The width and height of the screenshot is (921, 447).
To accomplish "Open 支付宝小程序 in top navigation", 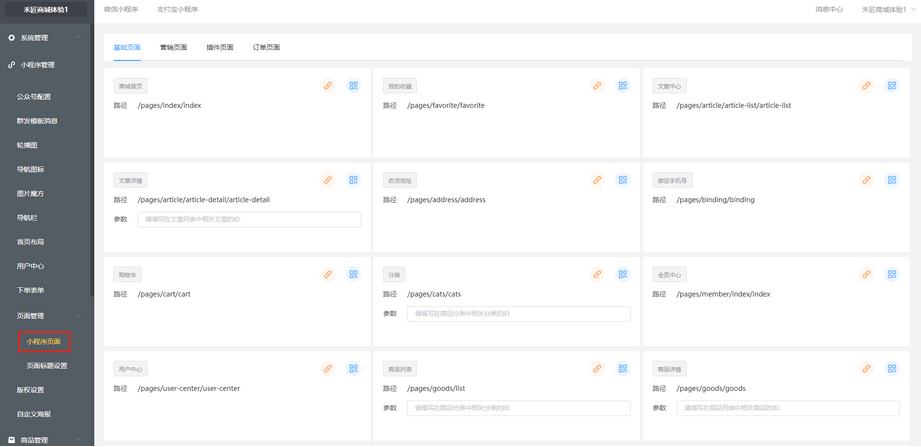I will click(177, 9).
